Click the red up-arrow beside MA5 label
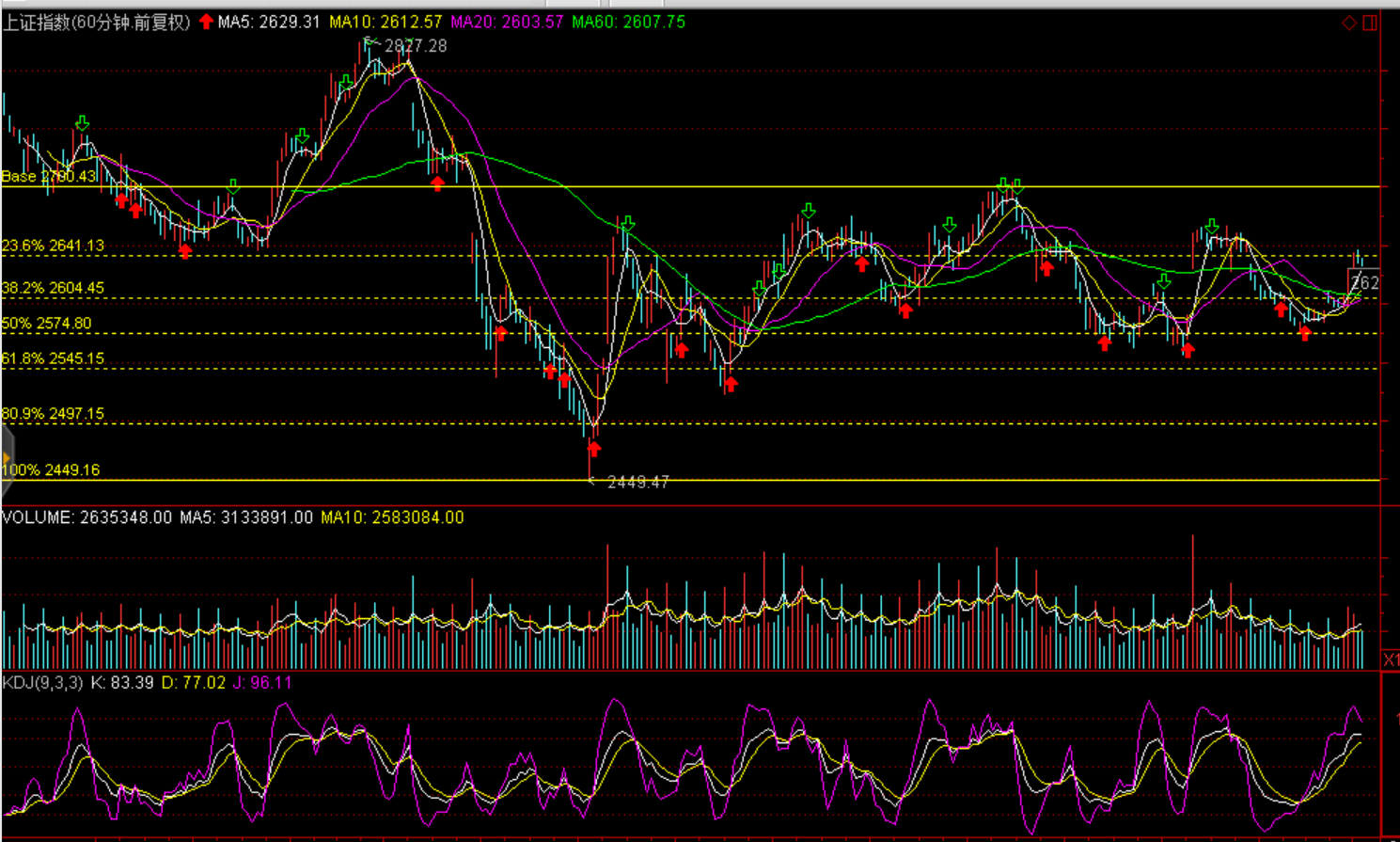This screenshot has width=1400, height=842. tap(206, 22)
